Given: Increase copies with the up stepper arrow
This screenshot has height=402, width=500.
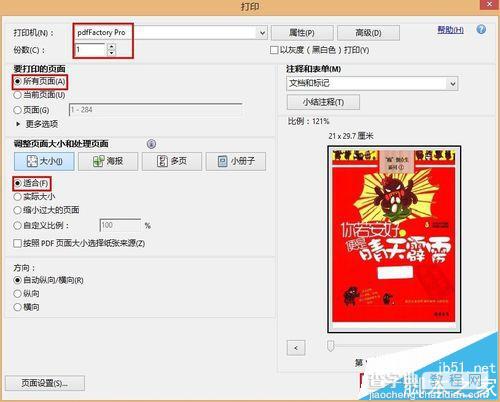Looking at the screenshot, I should pos(112,47).
